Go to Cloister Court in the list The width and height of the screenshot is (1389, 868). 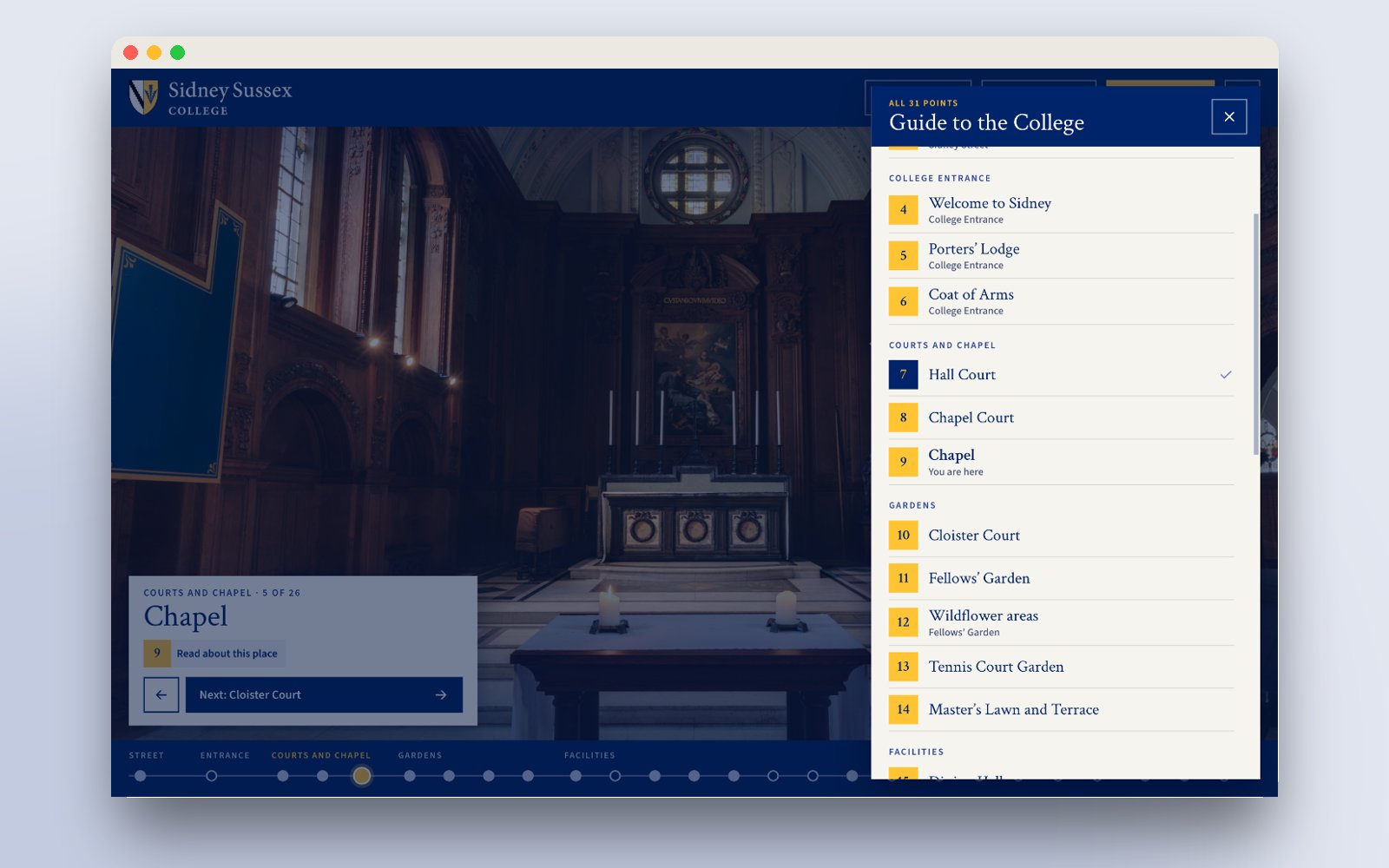1061,536
